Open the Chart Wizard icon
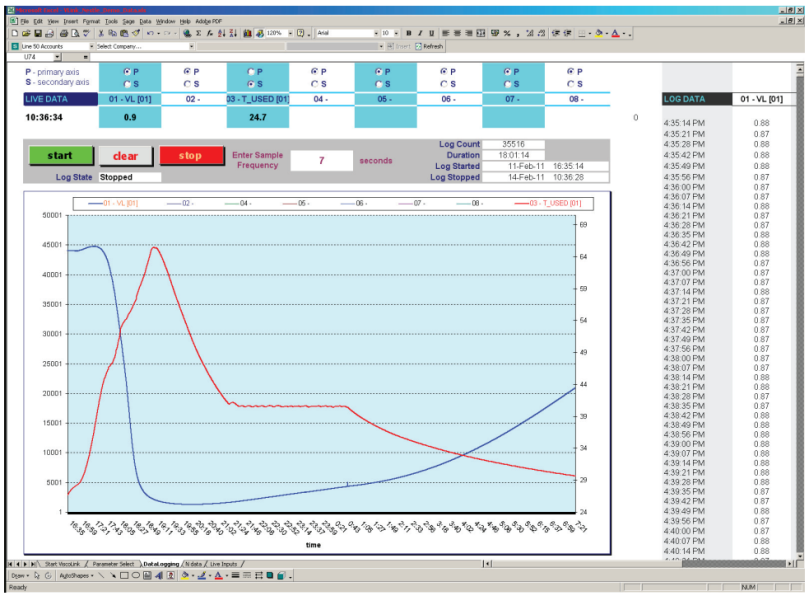Screen dimensions: 809x596 (247, 33)
